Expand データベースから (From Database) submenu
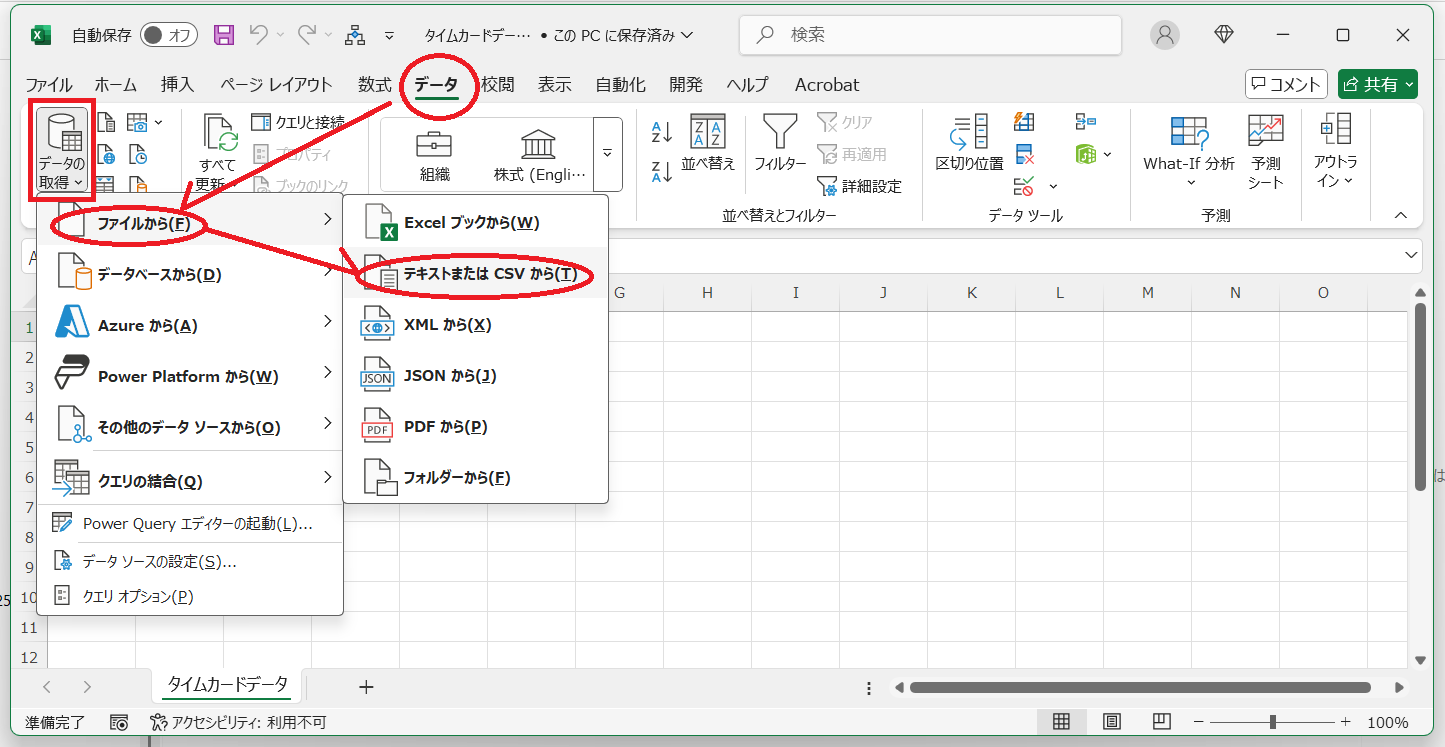Viewport: 1445px width, 747px height. 160,273
